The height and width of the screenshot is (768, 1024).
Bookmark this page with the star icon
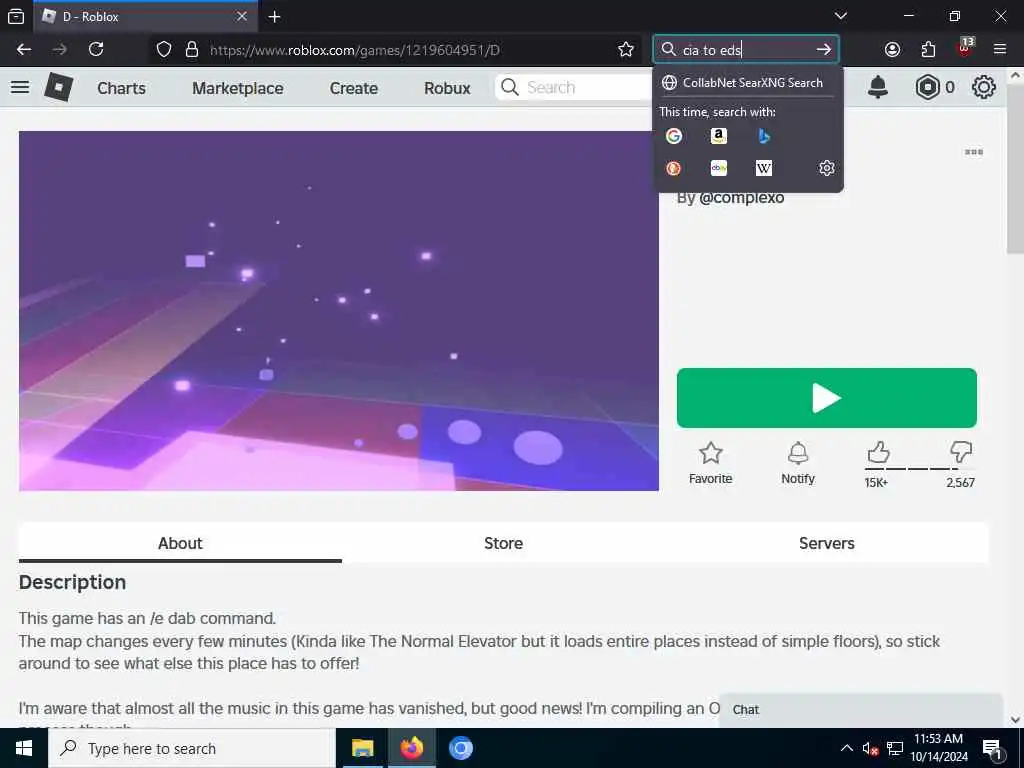[626, 50]
